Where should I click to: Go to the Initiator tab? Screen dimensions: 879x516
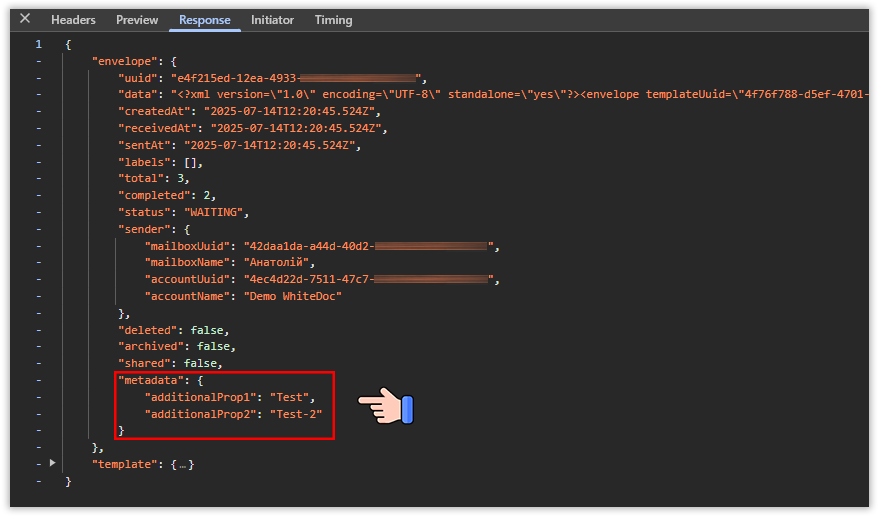273,20
